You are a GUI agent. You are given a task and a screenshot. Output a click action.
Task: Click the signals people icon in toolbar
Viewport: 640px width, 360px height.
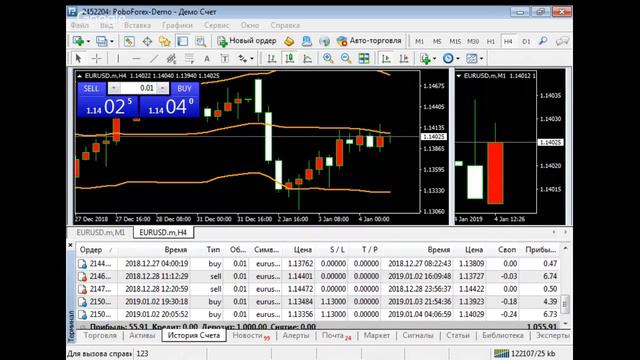(307, 41)
